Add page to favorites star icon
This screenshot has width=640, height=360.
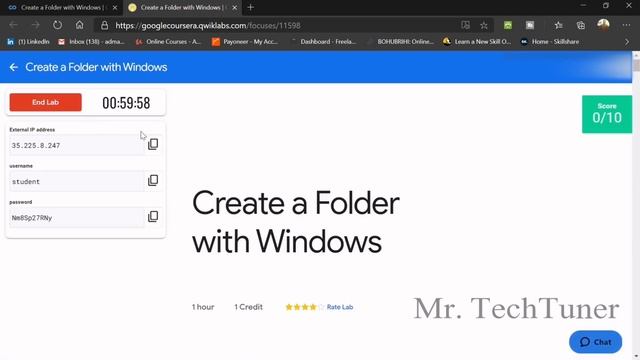(x=484, y=25)
